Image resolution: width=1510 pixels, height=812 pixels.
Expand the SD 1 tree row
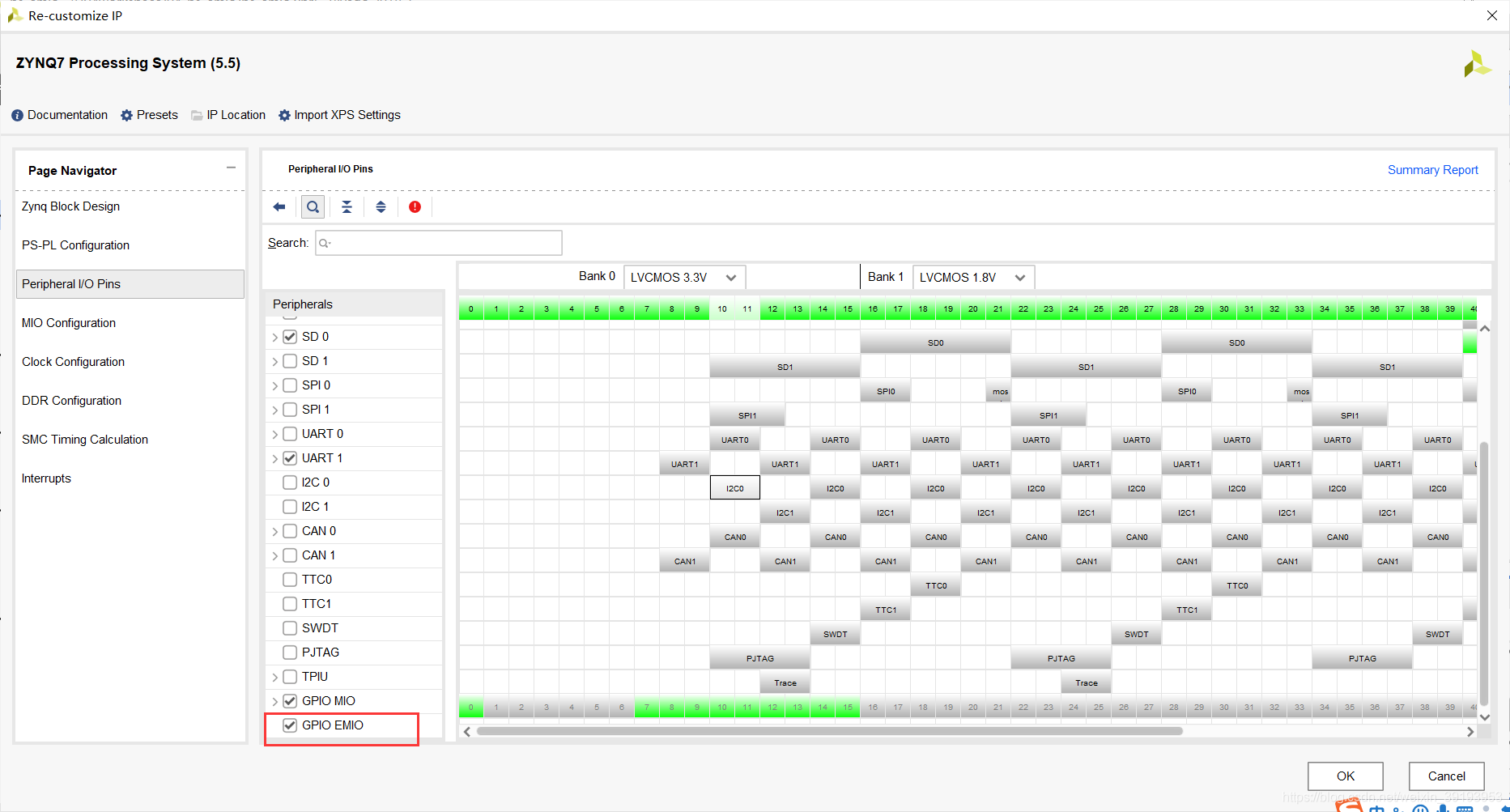coord(274,362)
